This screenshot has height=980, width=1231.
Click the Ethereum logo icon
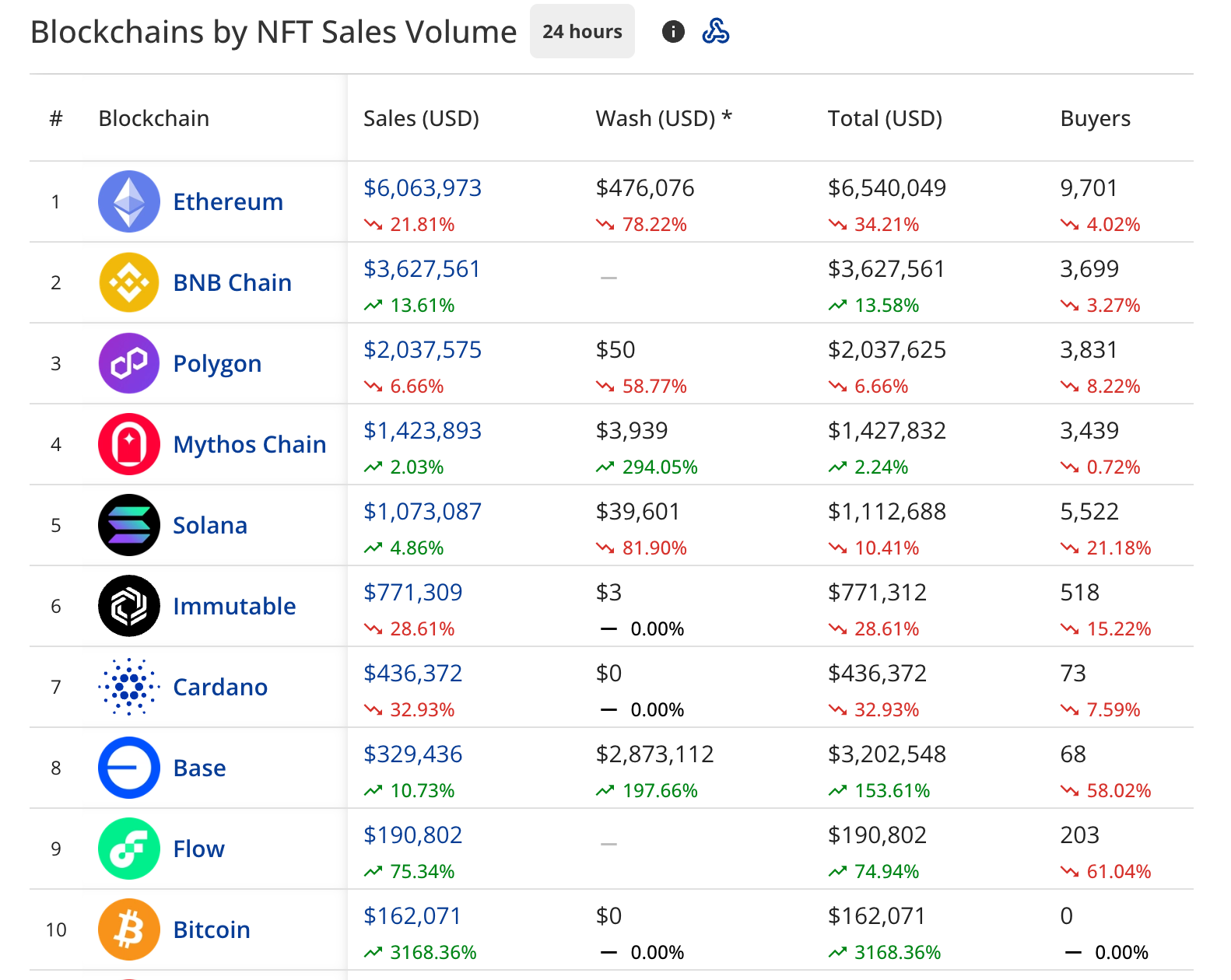click(129, 201)
